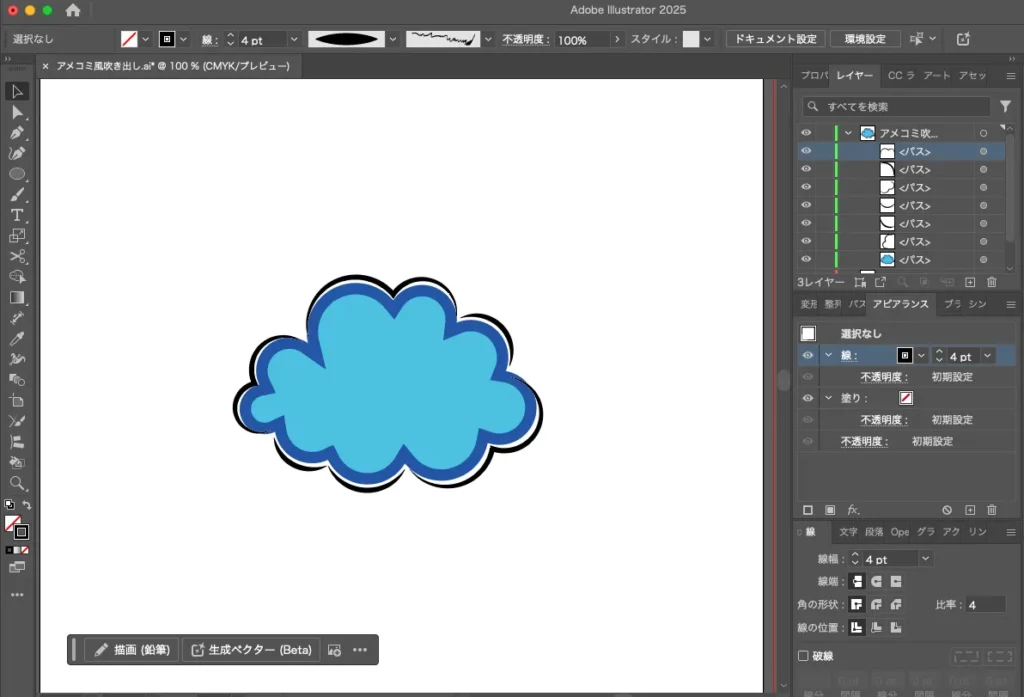The width and height of the screenshot is (1024, 697).
Task: Collapse the アメコミ吹... layer group
Action: (848, 132)
